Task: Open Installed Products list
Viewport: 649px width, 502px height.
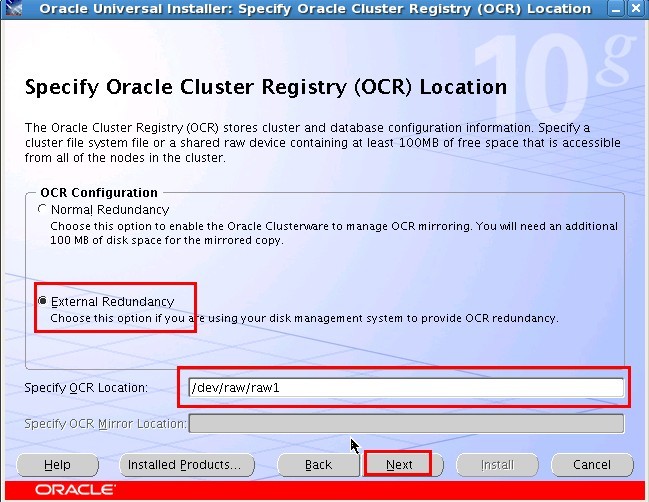Action: (186, 465)
